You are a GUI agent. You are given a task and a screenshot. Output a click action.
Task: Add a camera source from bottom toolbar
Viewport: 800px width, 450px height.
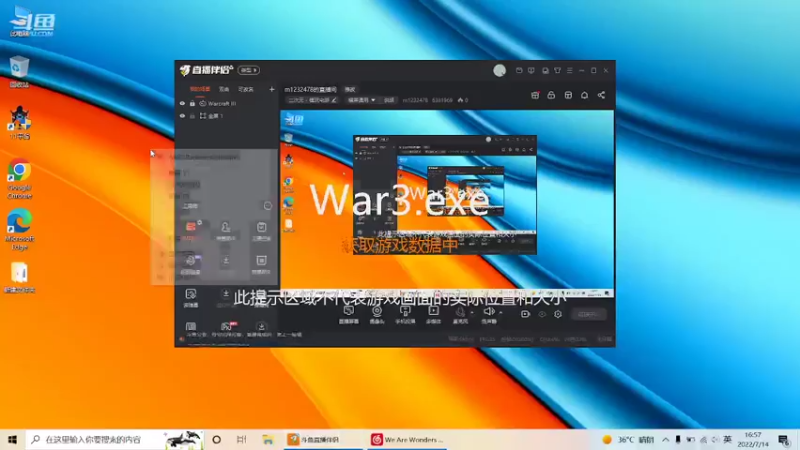pyautogui.click(x=377, y=314)
